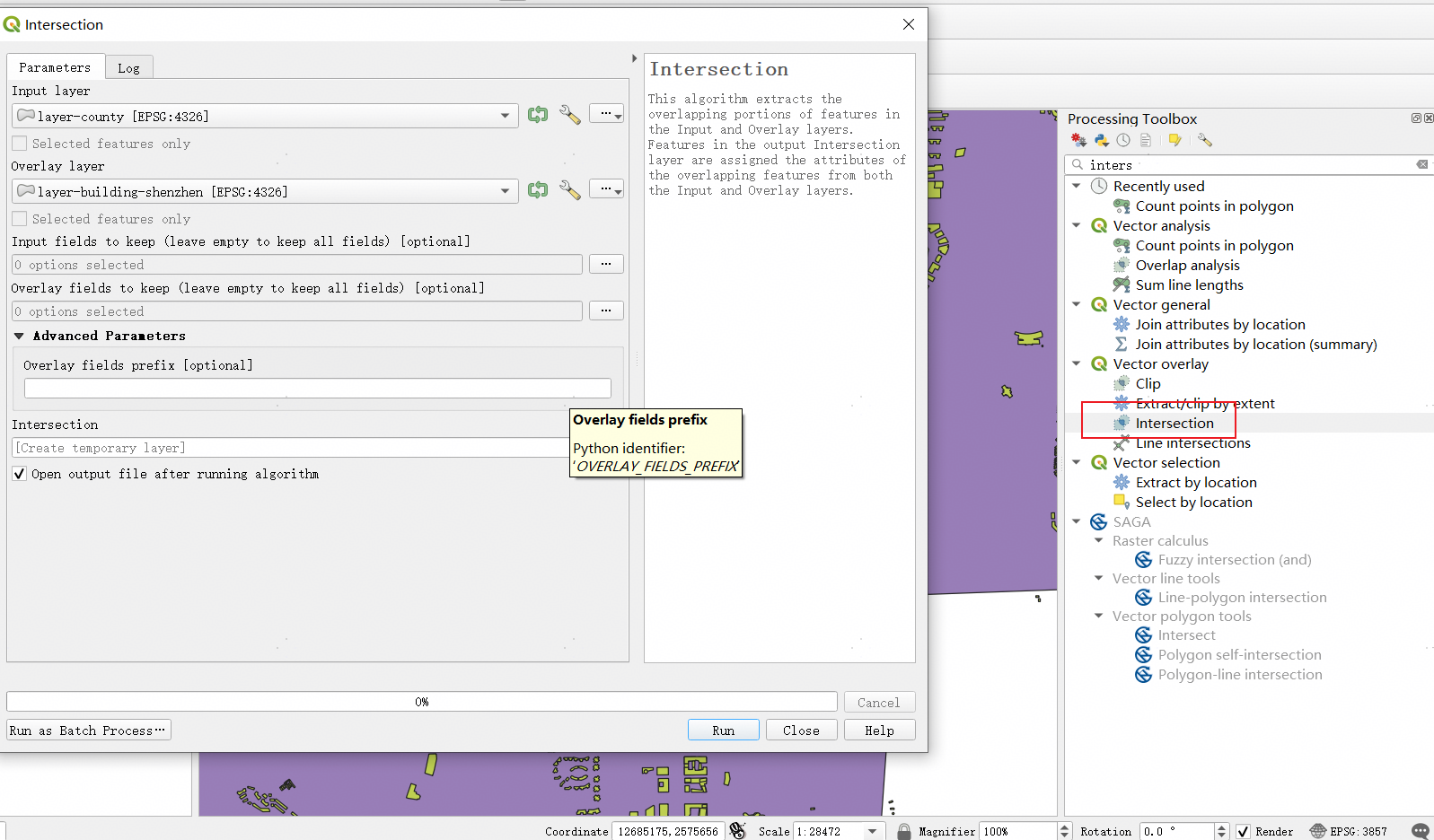Click iterate-over-layer icon for Input layer

coord(538,115)
